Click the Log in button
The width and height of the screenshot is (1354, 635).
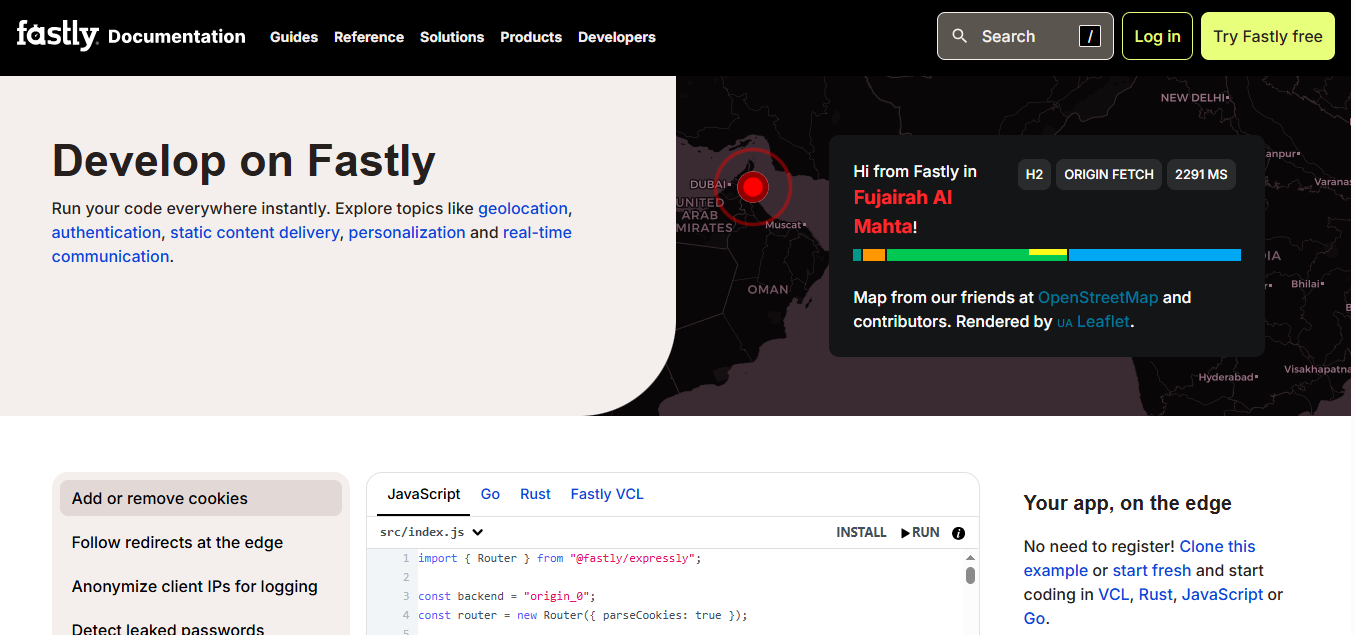click(1157, 36)
